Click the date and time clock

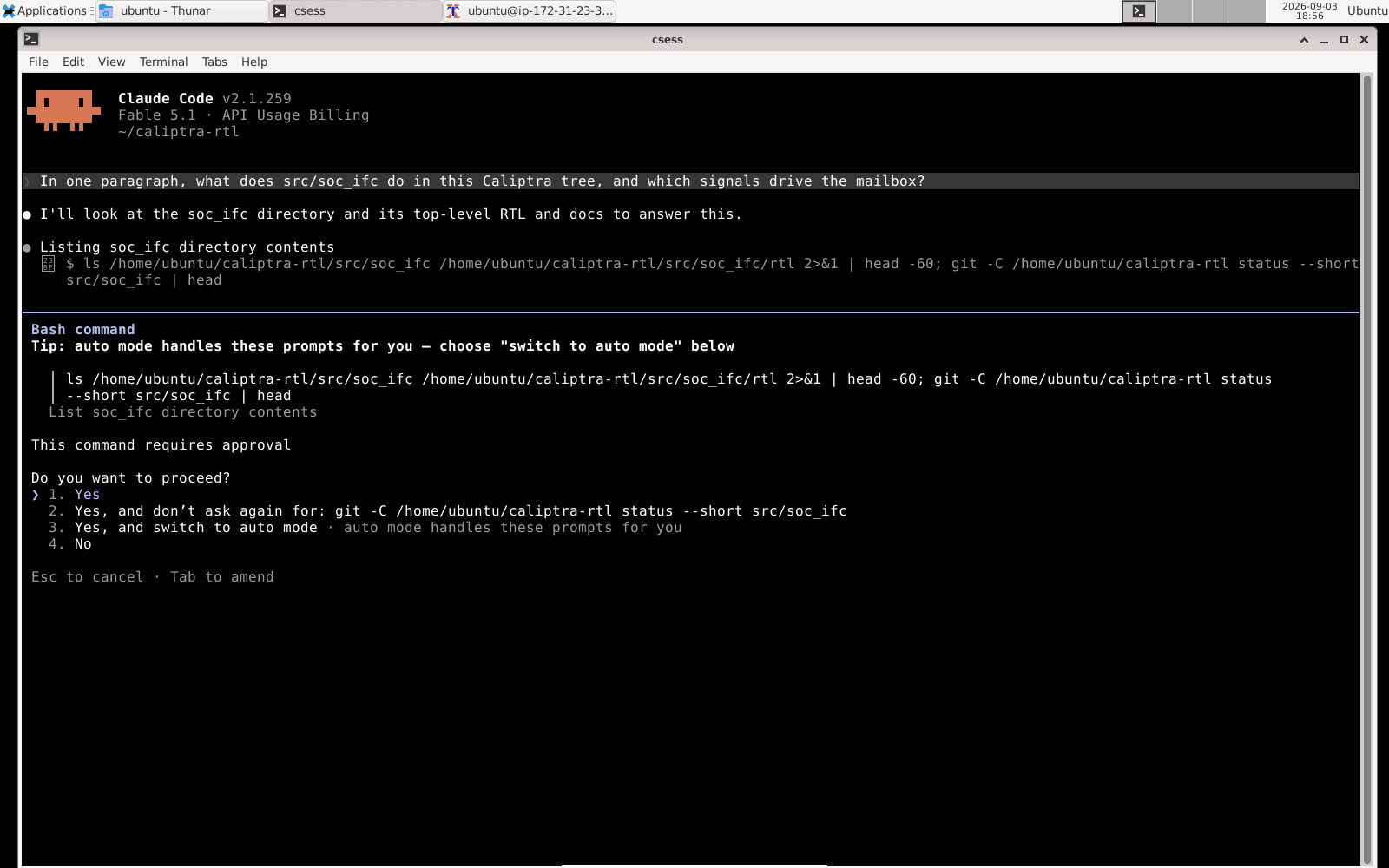click(x=1309, y=10)
